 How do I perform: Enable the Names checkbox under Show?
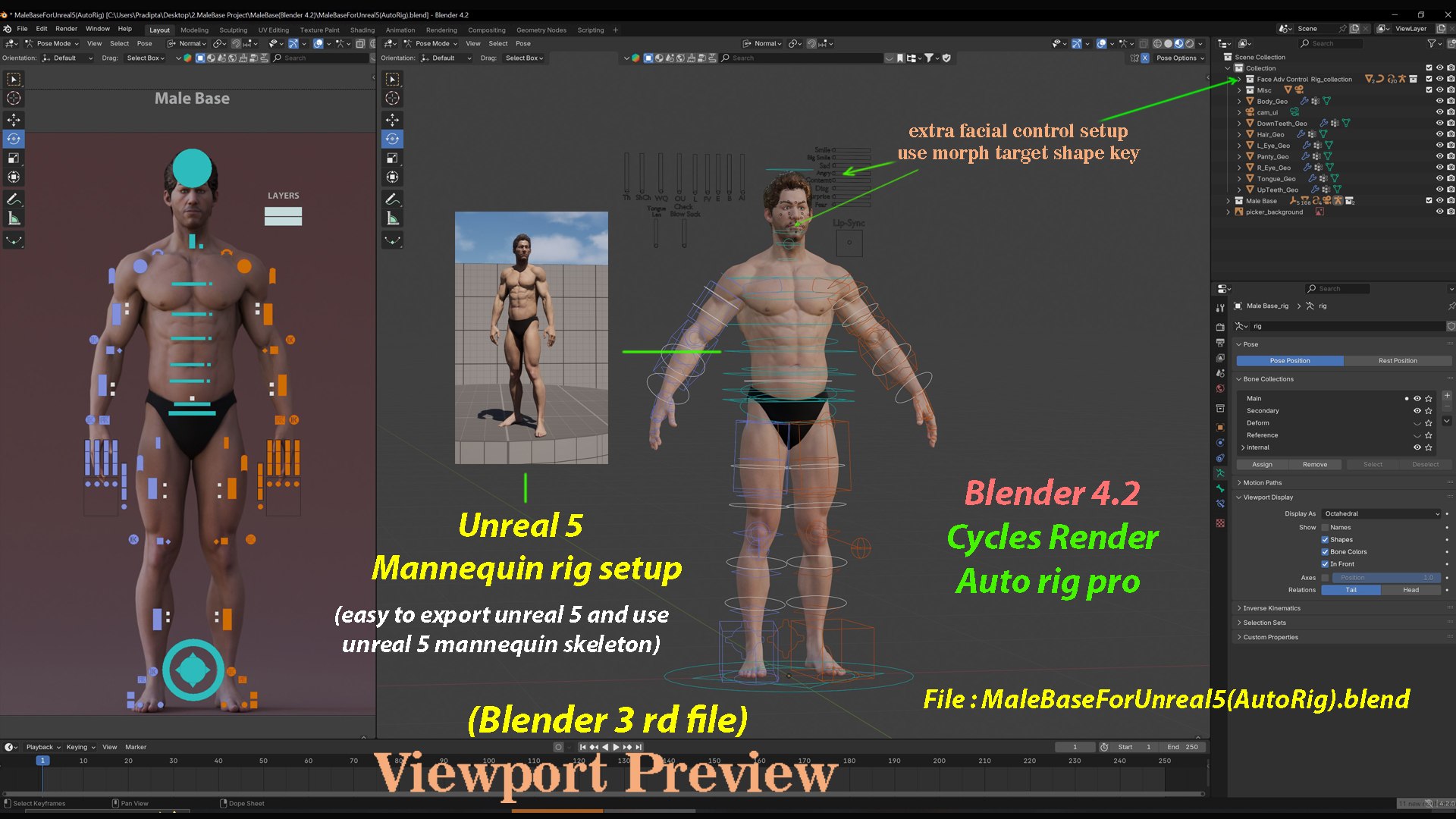(1325, 528)
